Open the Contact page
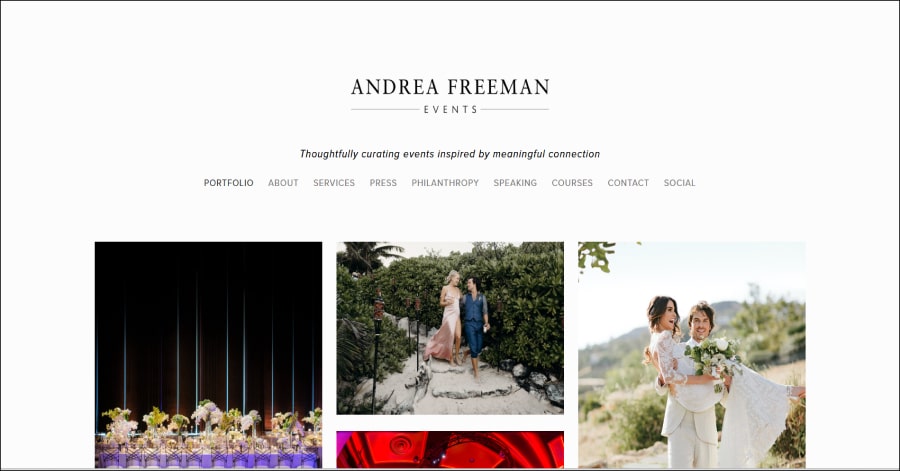 point(628,183)
